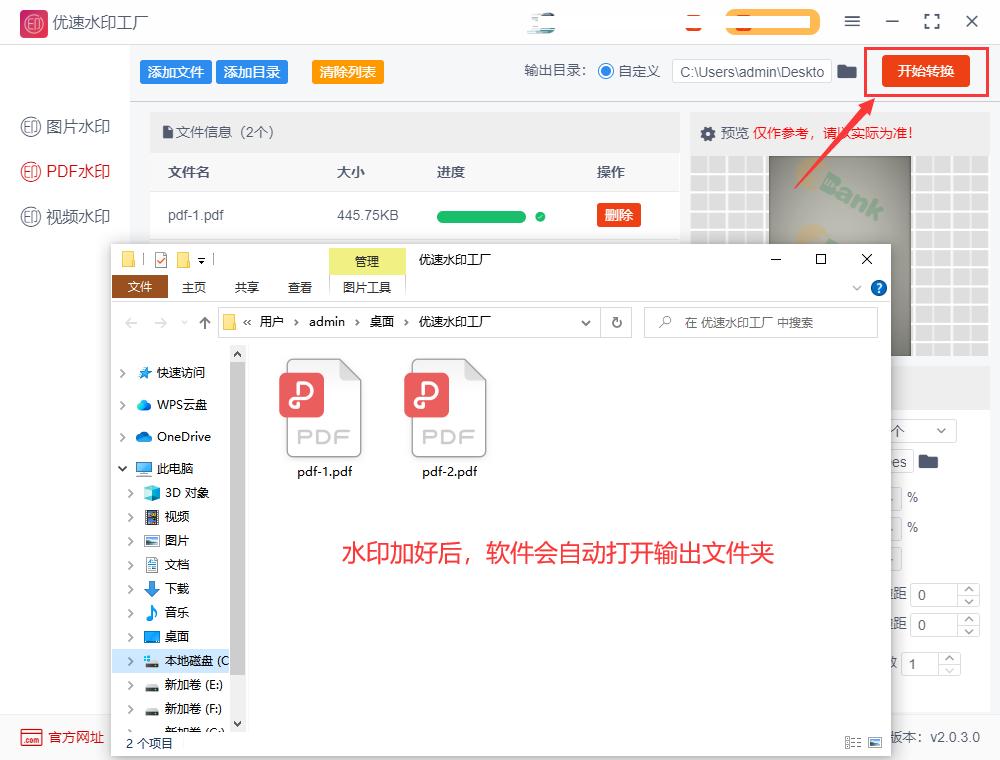Click the refresh icon in the explorer address bar
The width and height of the screenshot is (1000, 760).
click(x=617, y=322)
